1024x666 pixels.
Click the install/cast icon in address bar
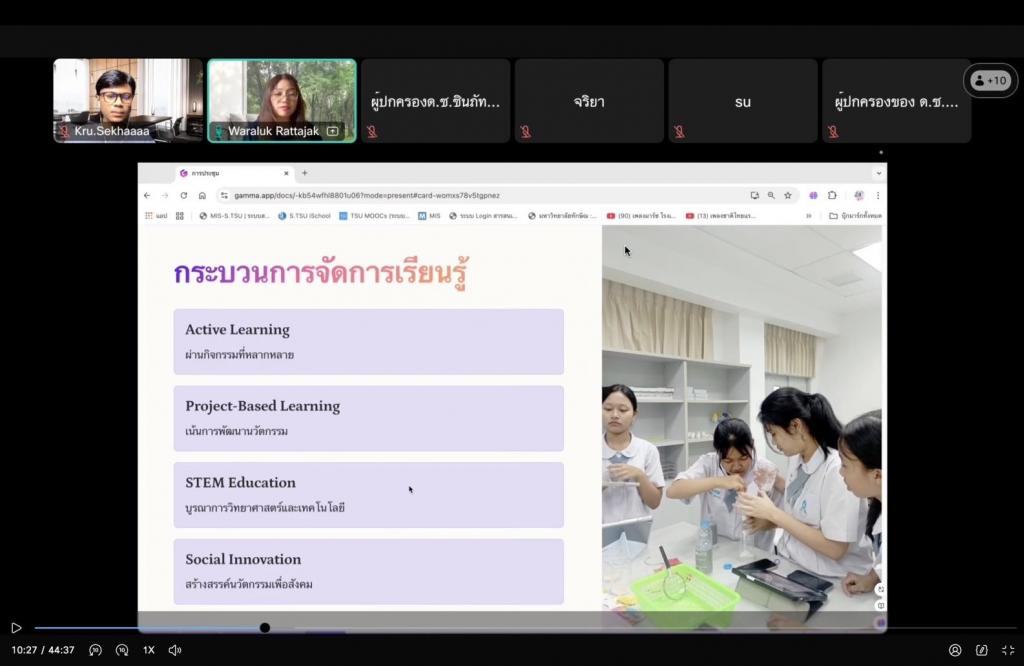[754, 195]
